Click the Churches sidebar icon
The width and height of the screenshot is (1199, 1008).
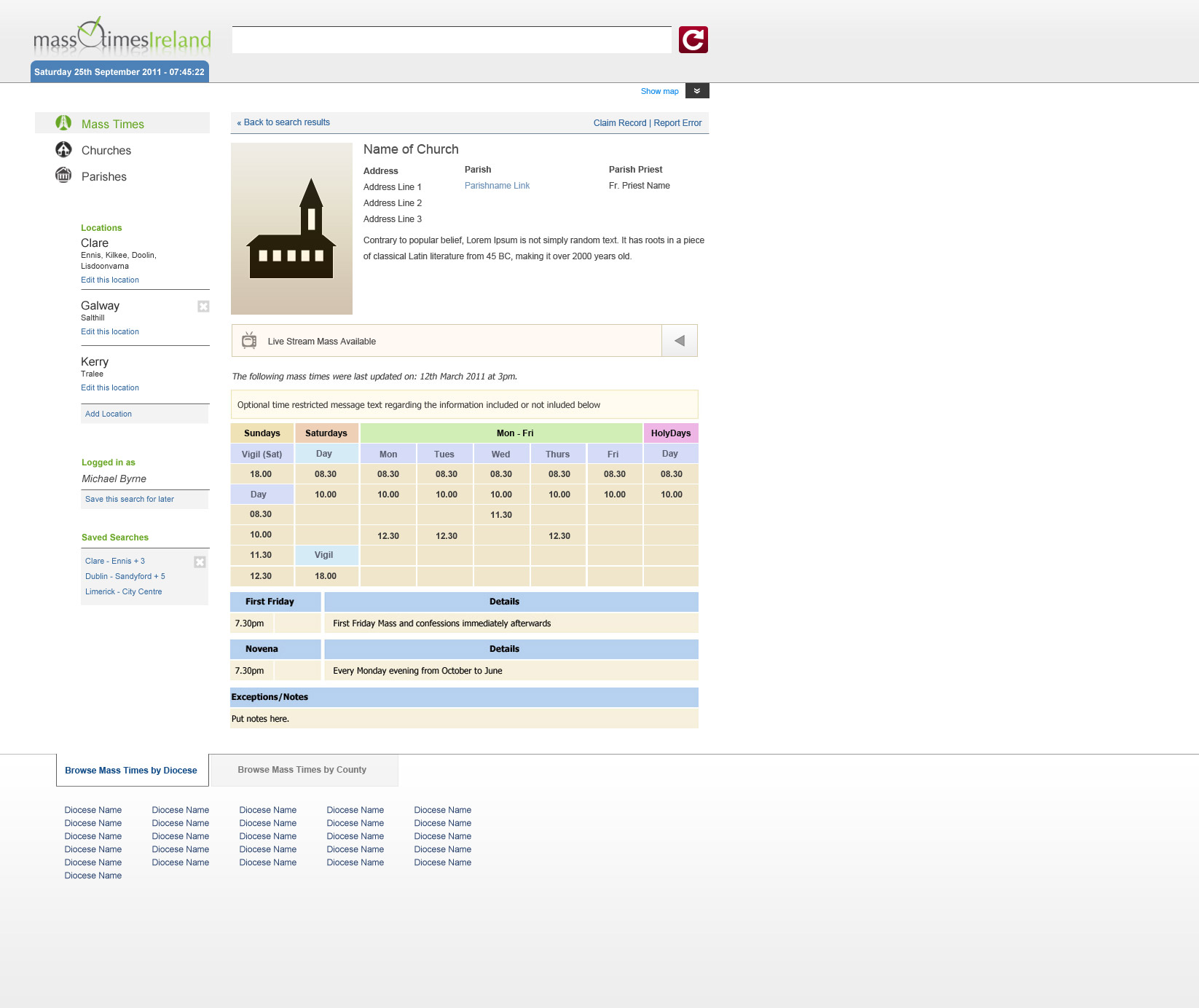point(64,150)
